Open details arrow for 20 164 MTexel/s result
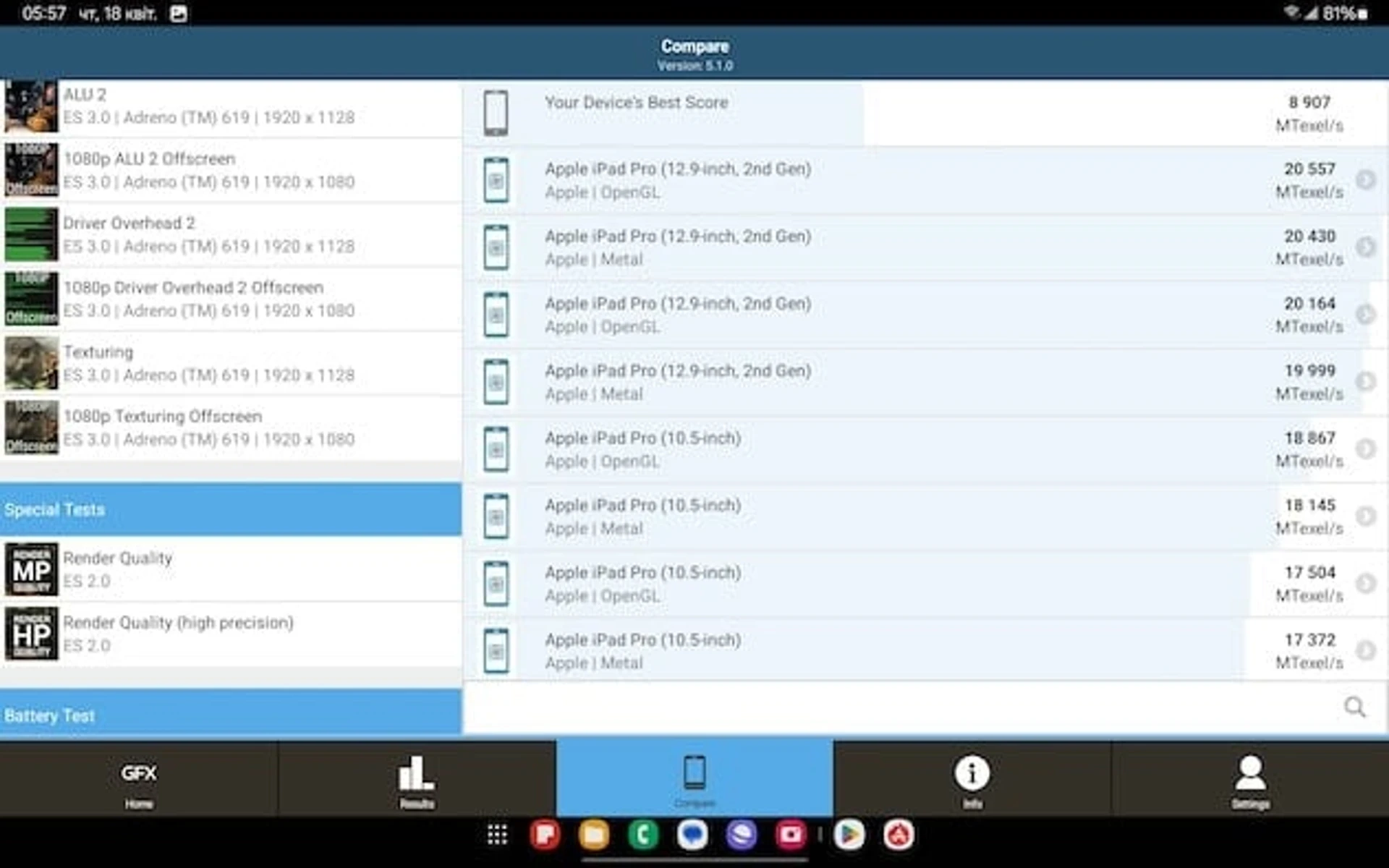The height and width of the screenshot is (868, 1389). point(1365,314)
